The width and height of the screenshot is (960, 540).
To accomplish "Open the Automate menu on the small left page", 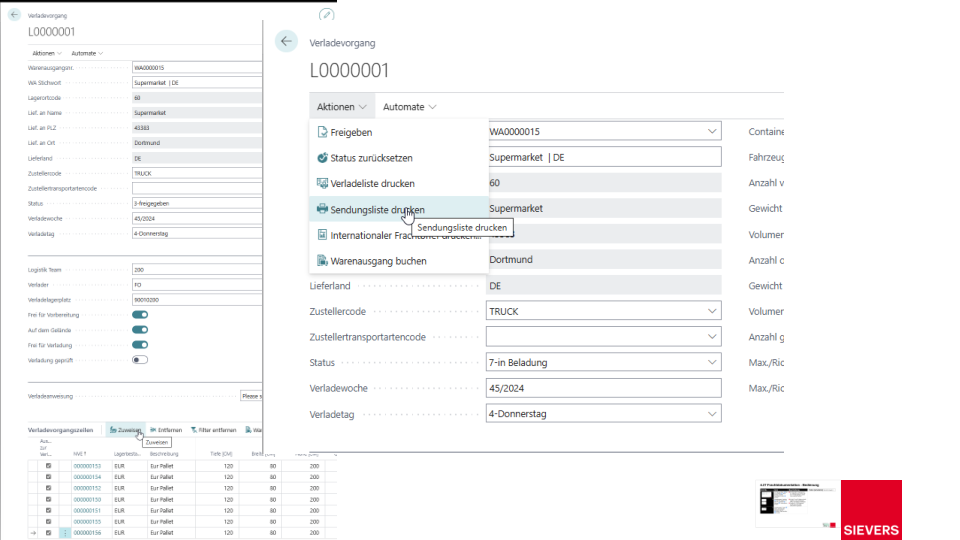I will (87, 53).
